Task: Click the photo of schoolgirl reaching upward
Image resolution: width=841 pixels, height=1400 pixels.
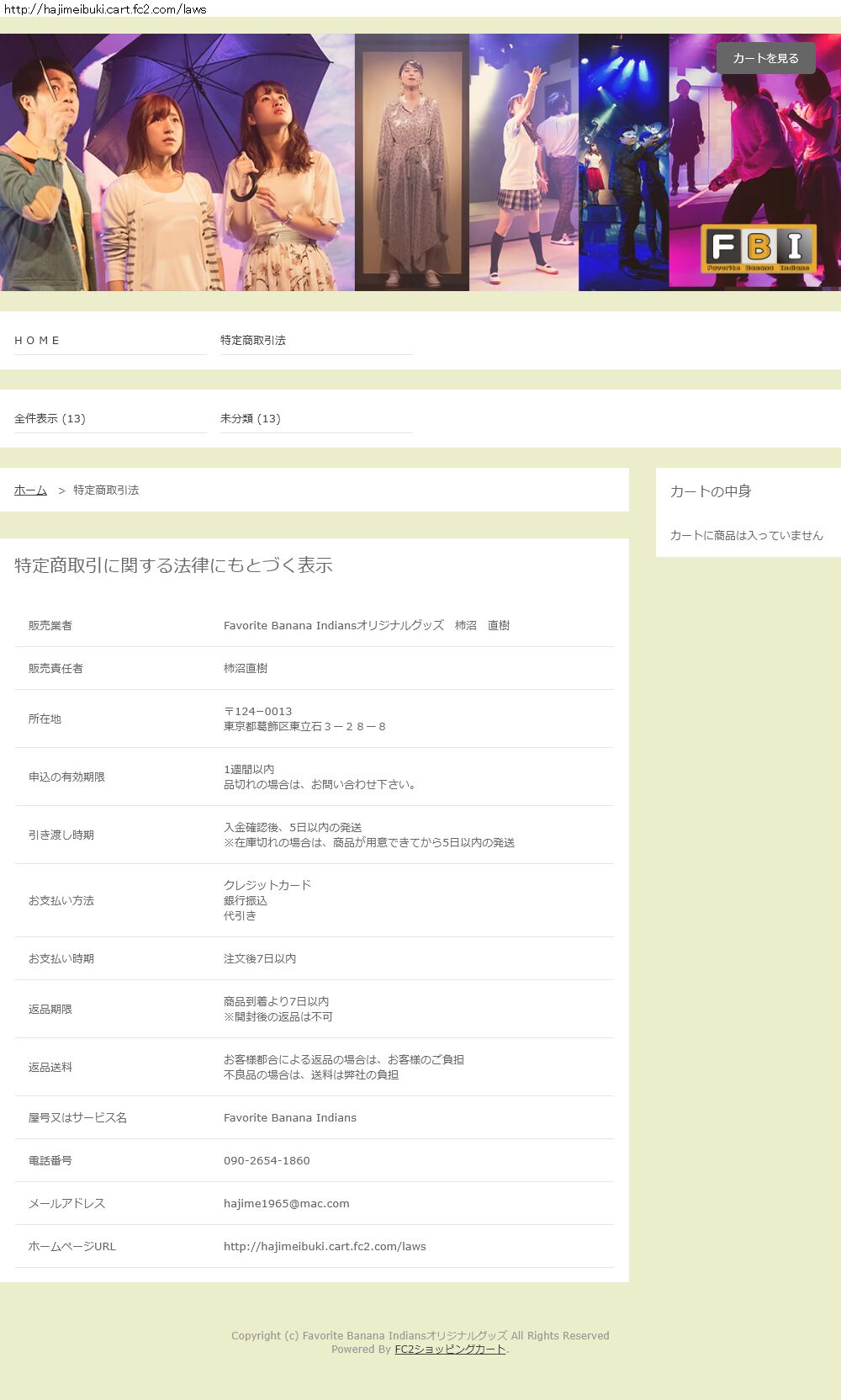Action: (523, 162)
